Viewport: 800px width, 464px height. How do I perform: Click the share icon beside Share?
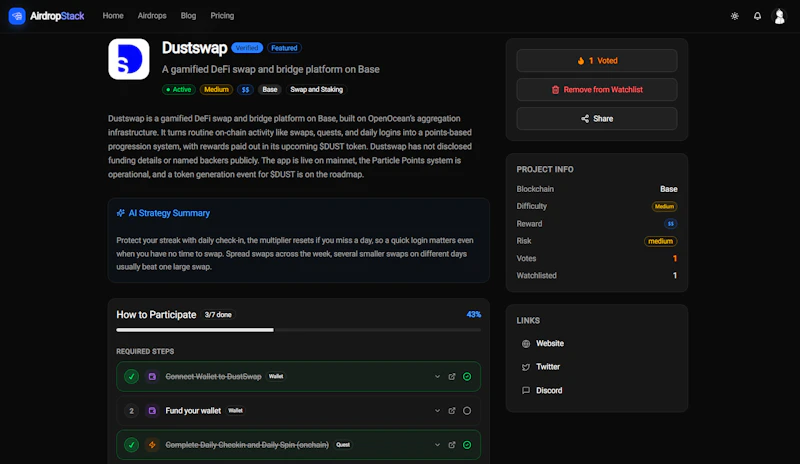point(585,118)
